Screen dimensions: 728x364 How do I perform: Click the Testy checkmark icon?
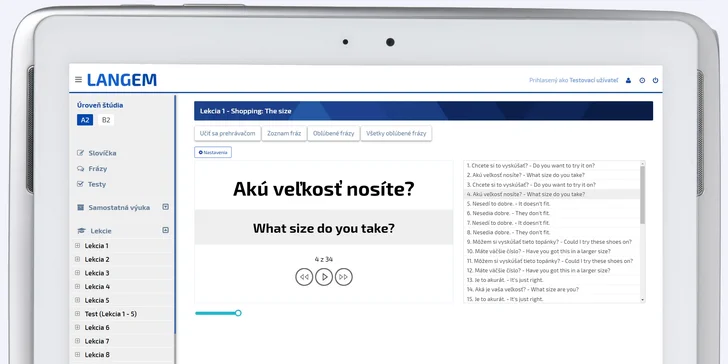[x=80, y=184]
